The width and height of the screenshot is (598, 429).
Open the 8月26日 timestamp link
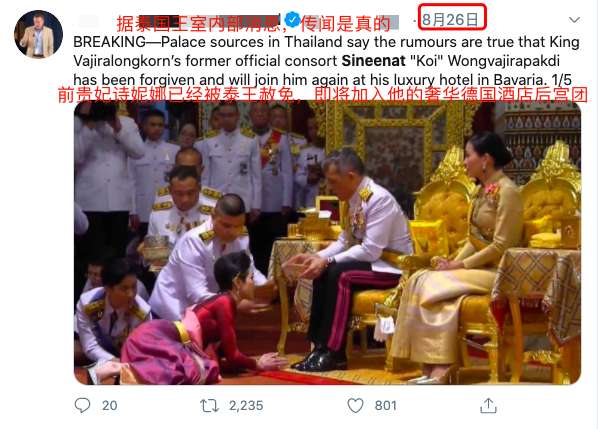coord(450,19)
